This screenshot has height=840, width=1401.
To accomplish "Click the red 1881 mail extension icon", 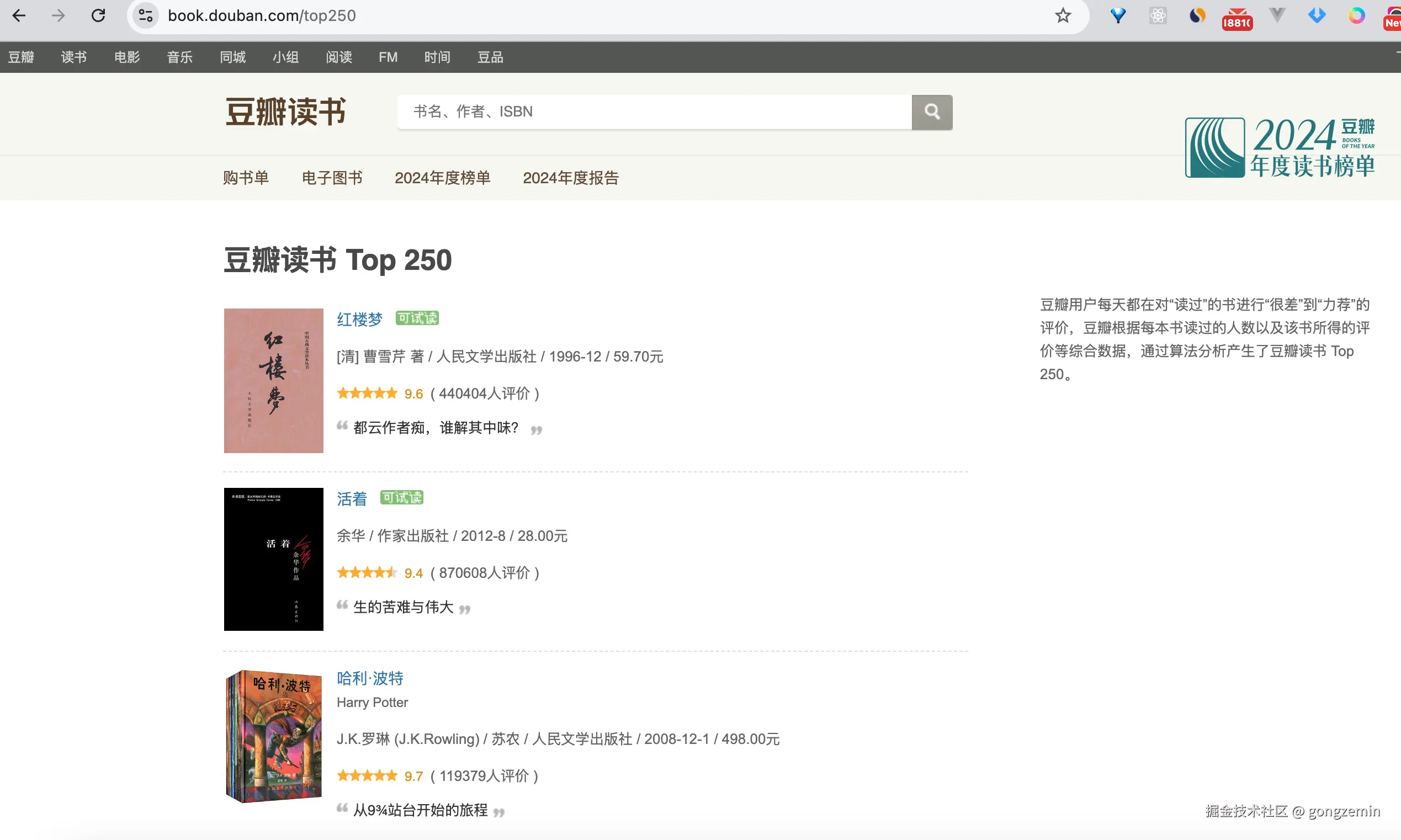I will (1237, 19).
